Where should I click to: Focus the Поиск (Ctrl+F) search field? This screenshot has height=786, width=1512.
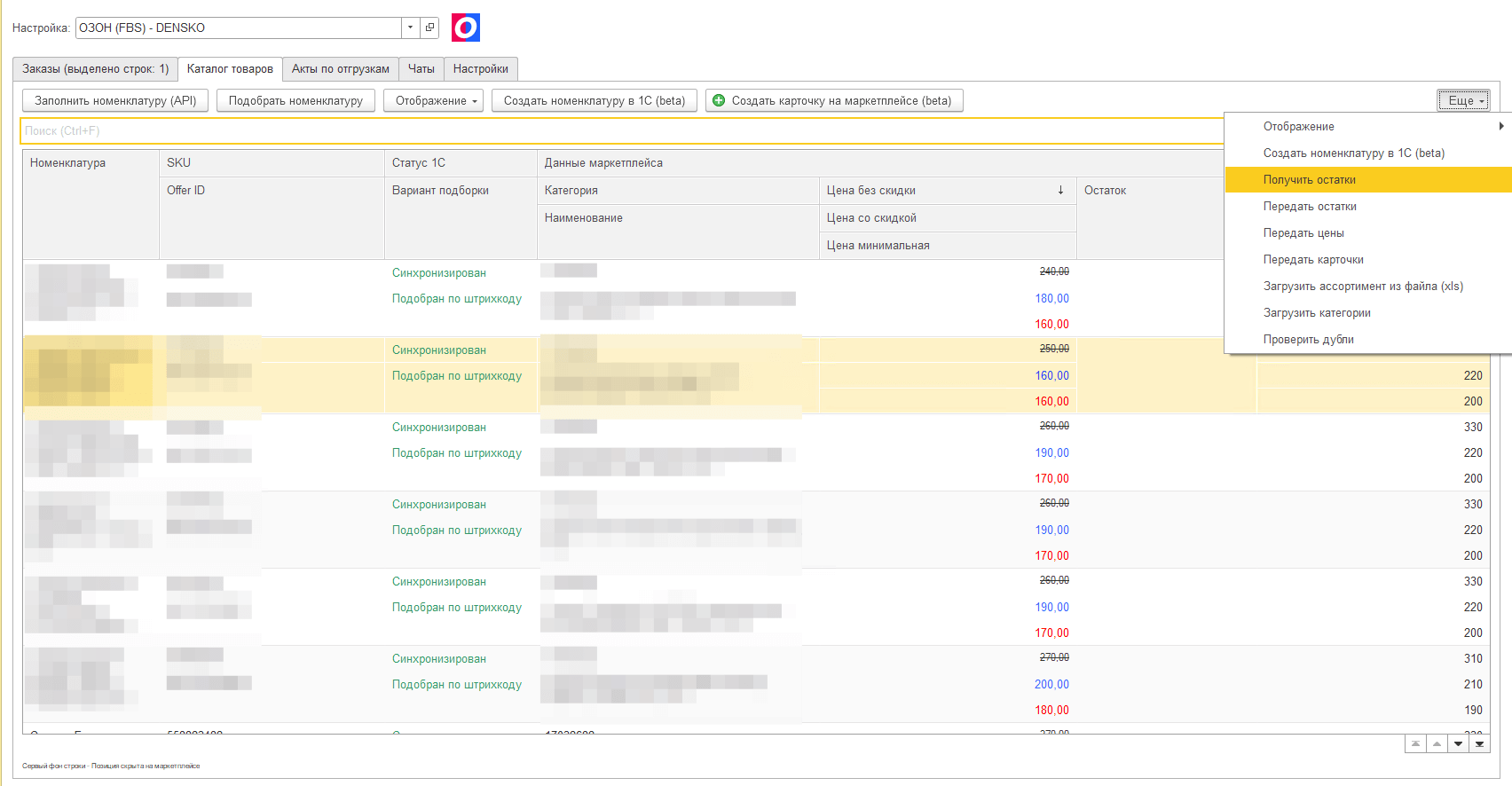[x=621, y=130]
